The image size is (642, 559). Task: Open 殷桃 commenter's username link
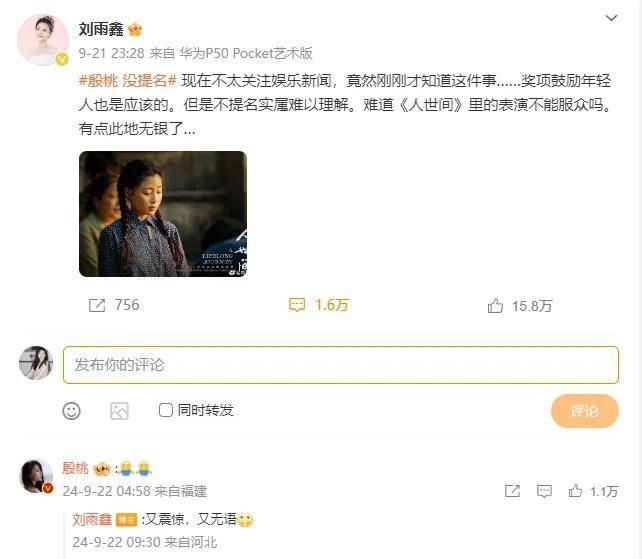click(x=75, y=468)
